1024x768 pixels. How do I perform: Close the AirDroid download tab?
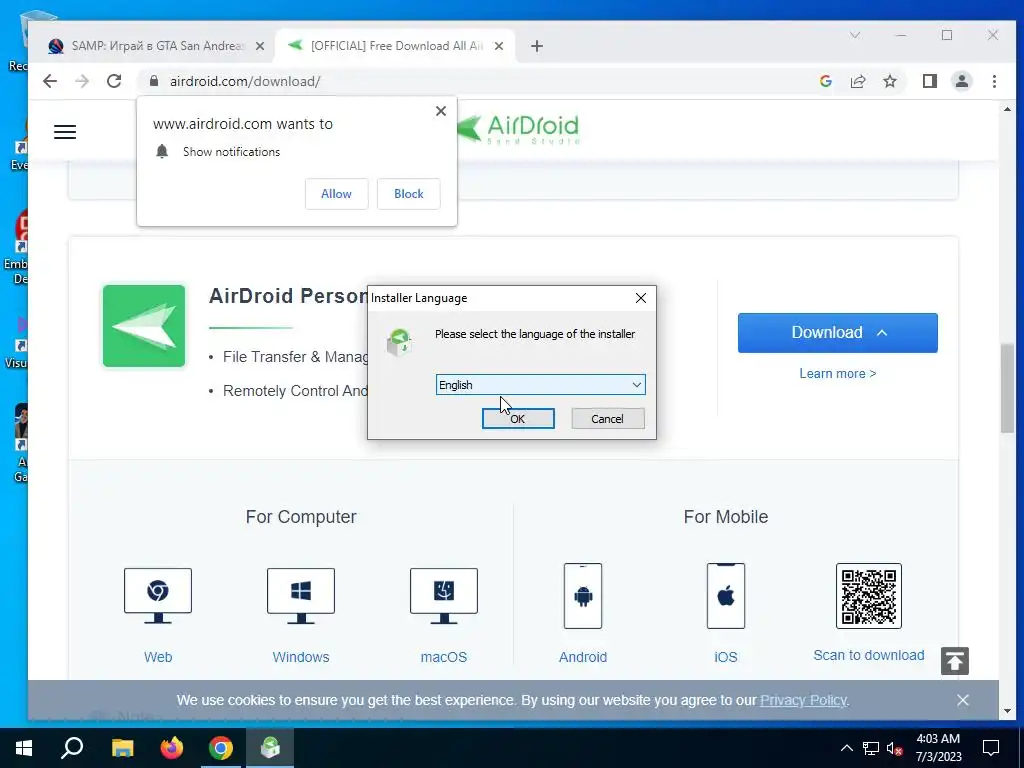(x=499, y=46)
